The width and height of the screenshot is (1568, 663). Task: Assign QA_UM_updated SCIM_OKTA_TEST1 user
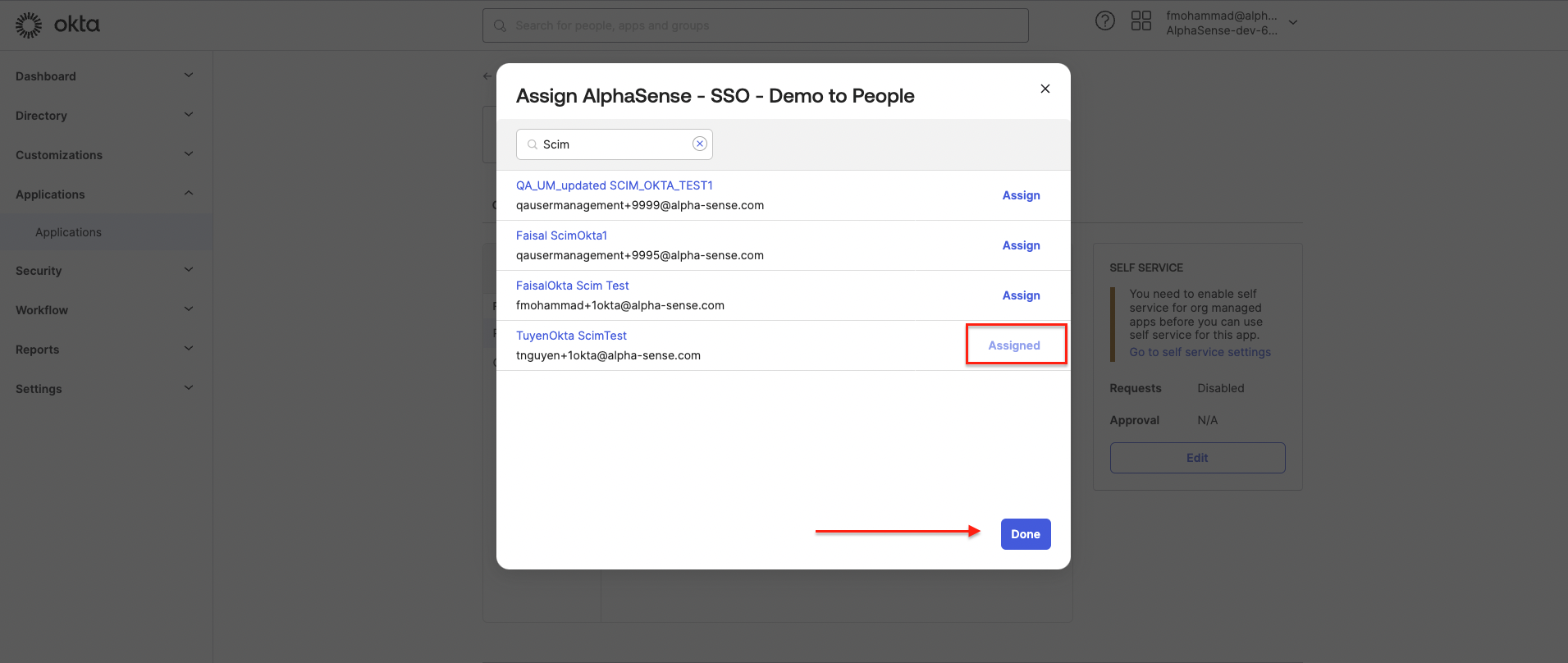pos(1021,195)
